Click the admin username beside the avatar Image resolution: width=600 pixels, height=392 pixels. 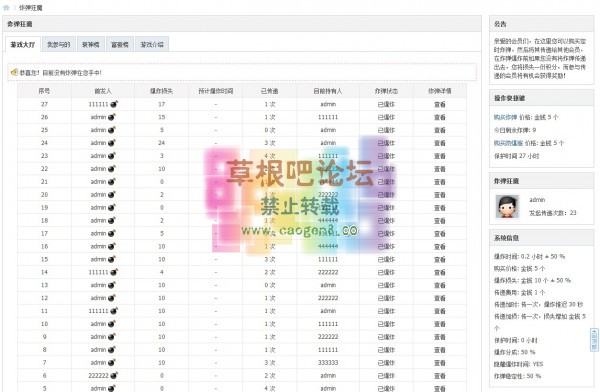[x=537, y=200]
